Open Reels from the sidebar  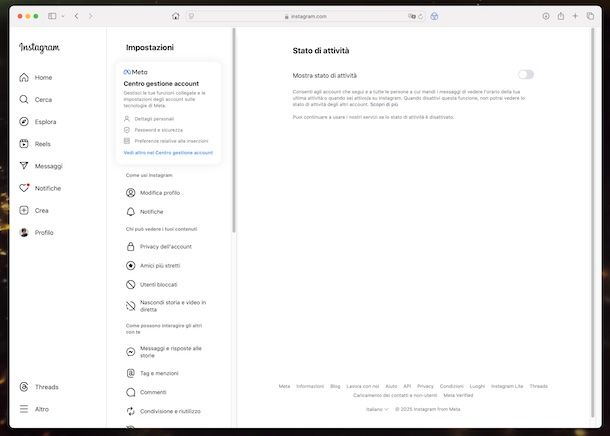[x=35, y=144]
